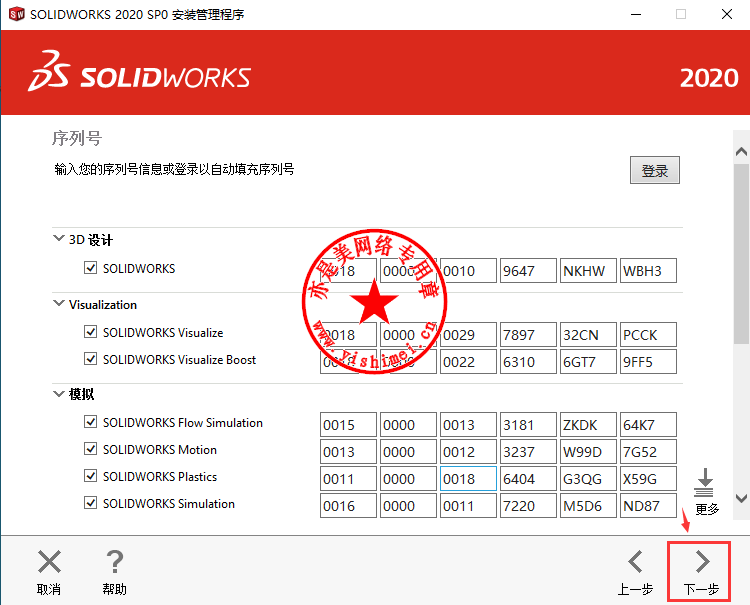The image size is (750, 605).
Task: Click the vertical scrollbar thumb
Action: [x=741, y=253]
